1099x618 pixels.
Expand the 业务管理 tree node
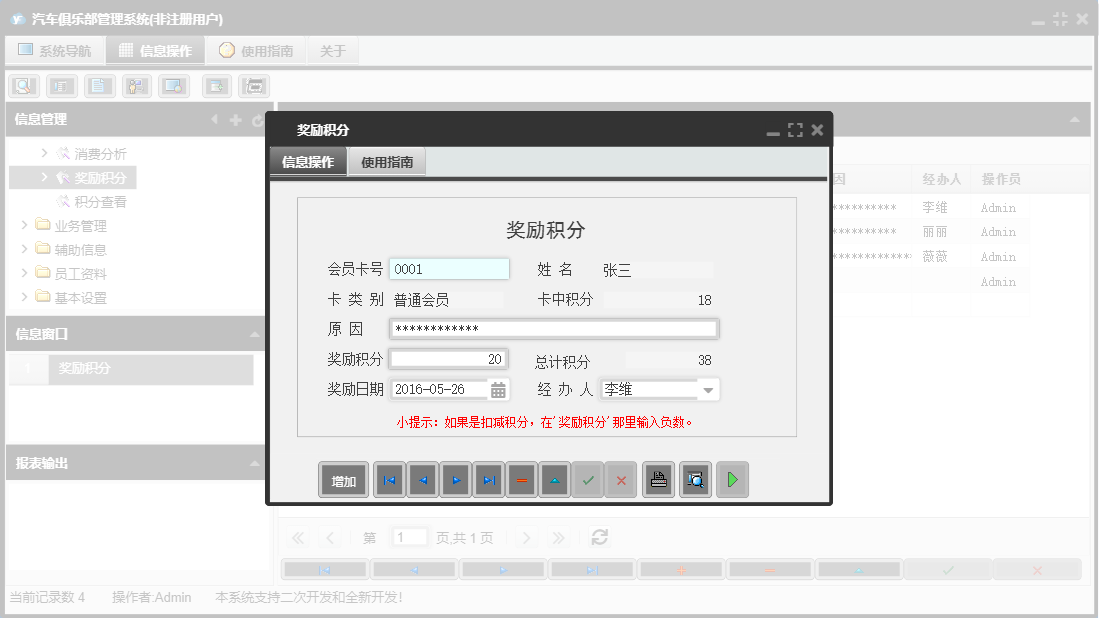coord(24,224)
